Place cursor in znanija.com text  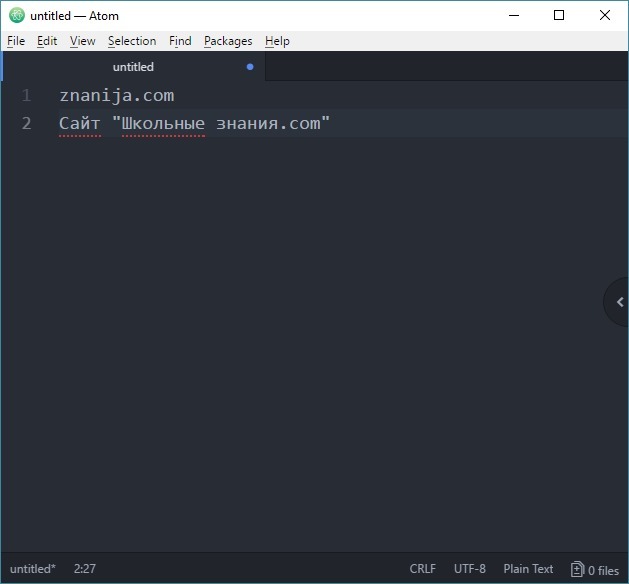[x=117, y=96]
